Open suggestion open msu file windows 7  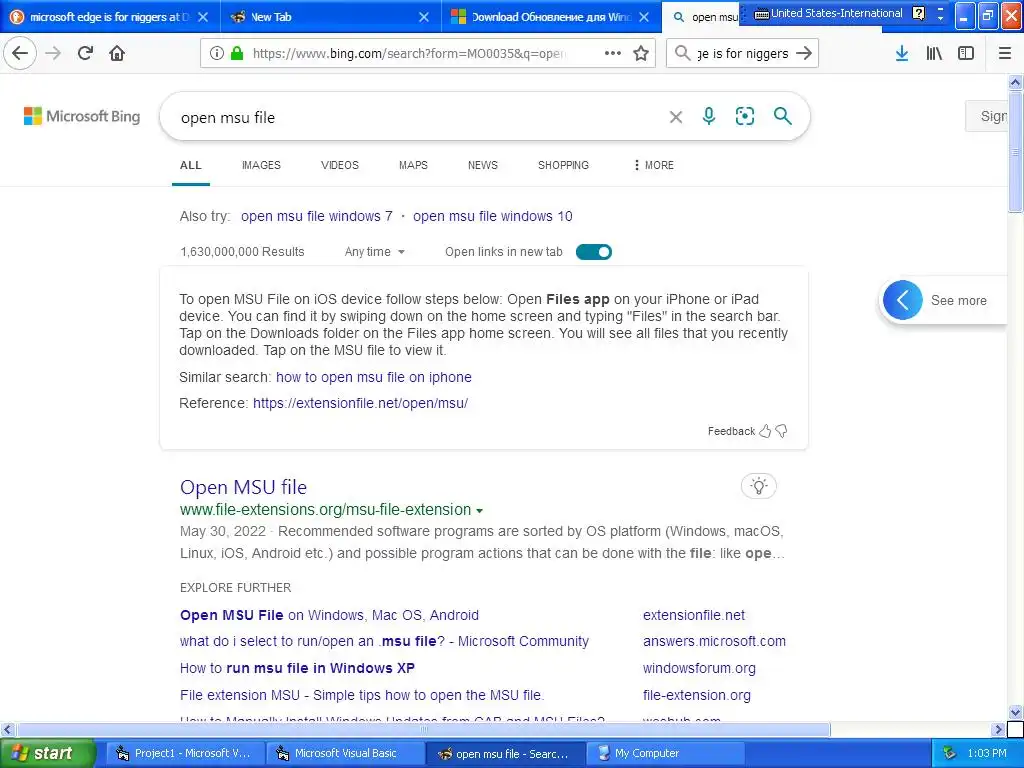pos(317,216)
